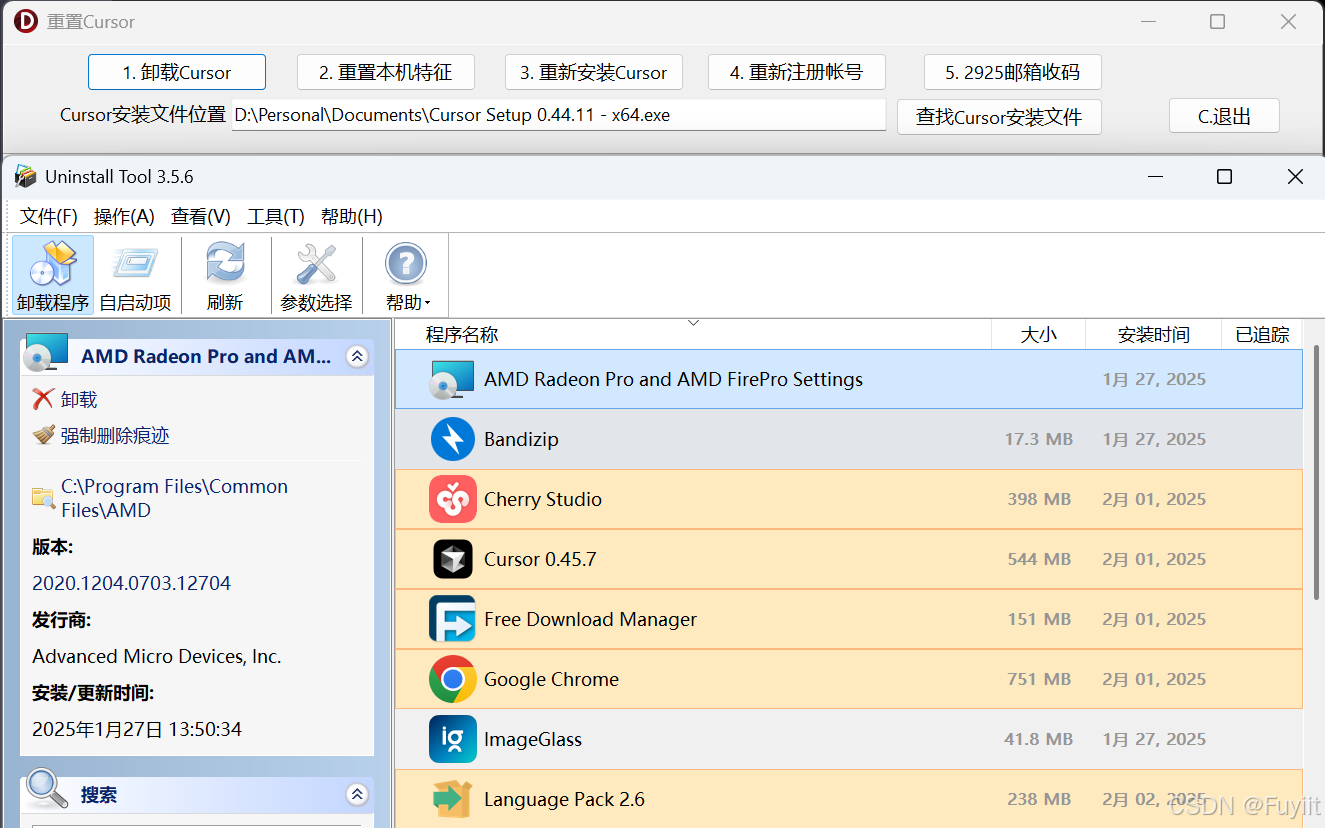The width and height of the screenshot is (1325, 828).
Task: Click the Cursor安装文件位置 path input field
Action: tap(559, 115)
